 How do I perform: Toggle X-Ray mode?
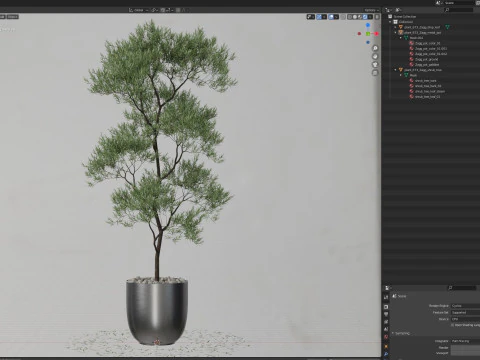coord(343,17)
